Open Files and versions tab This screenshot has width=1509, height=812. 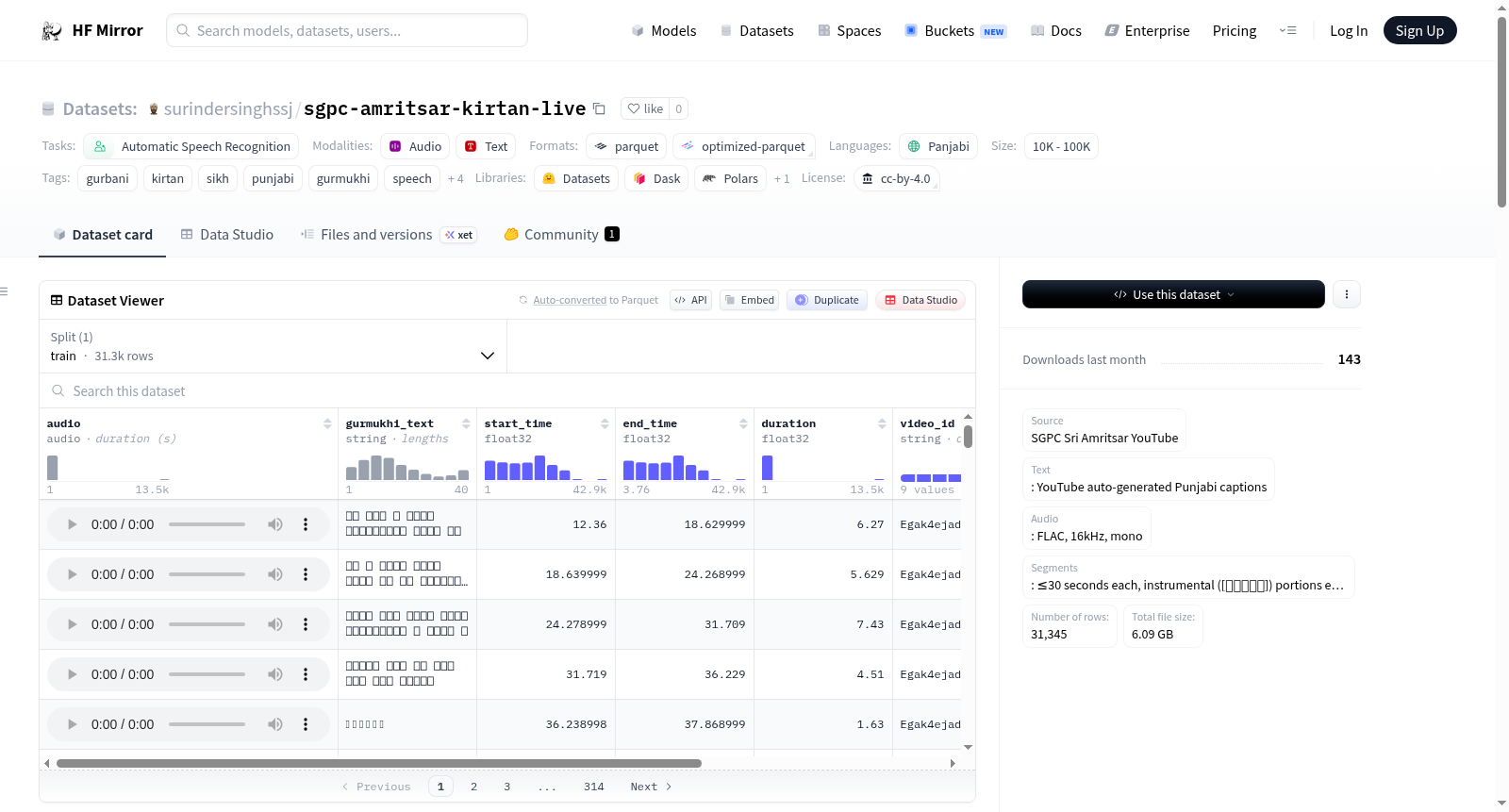pyautogui.click(x=389, y=235)
